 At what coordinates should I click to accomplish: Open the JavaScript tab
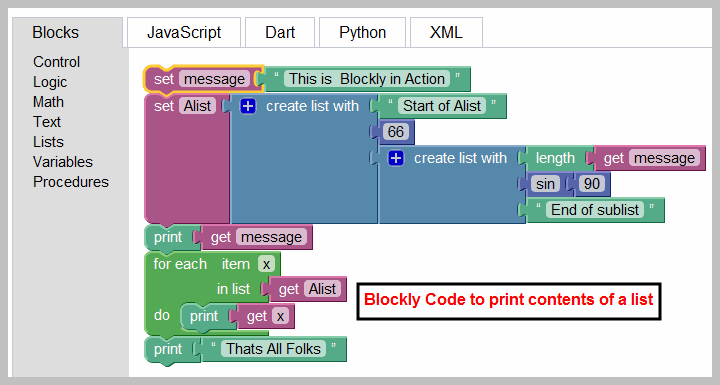click(x=184, y=33)
